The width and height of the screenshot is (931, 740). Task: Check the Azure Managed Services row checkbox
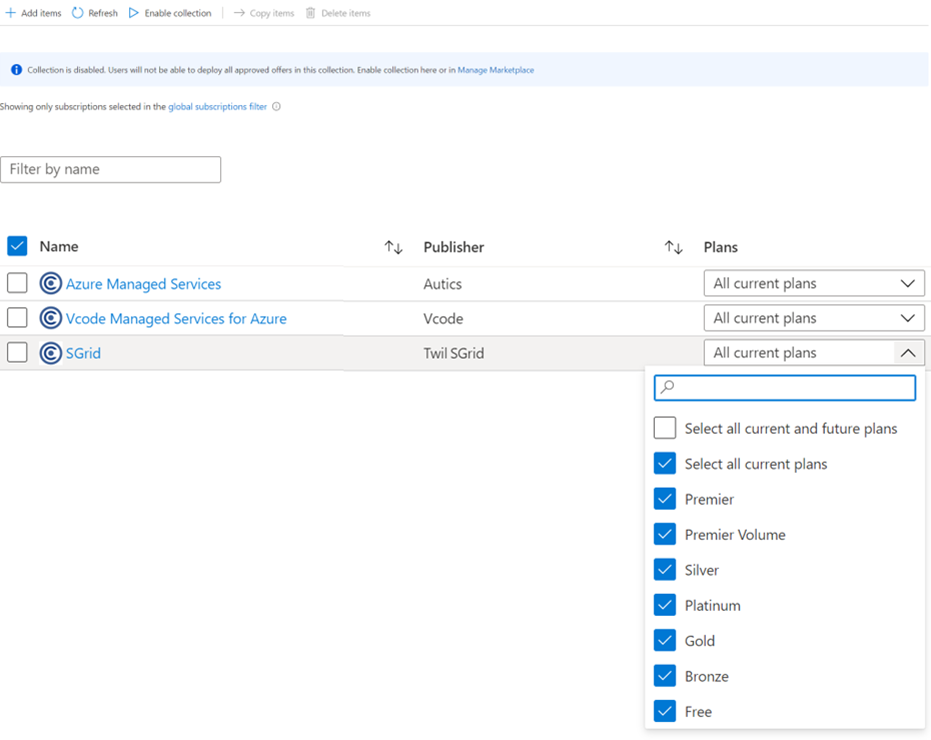point(17,284)
